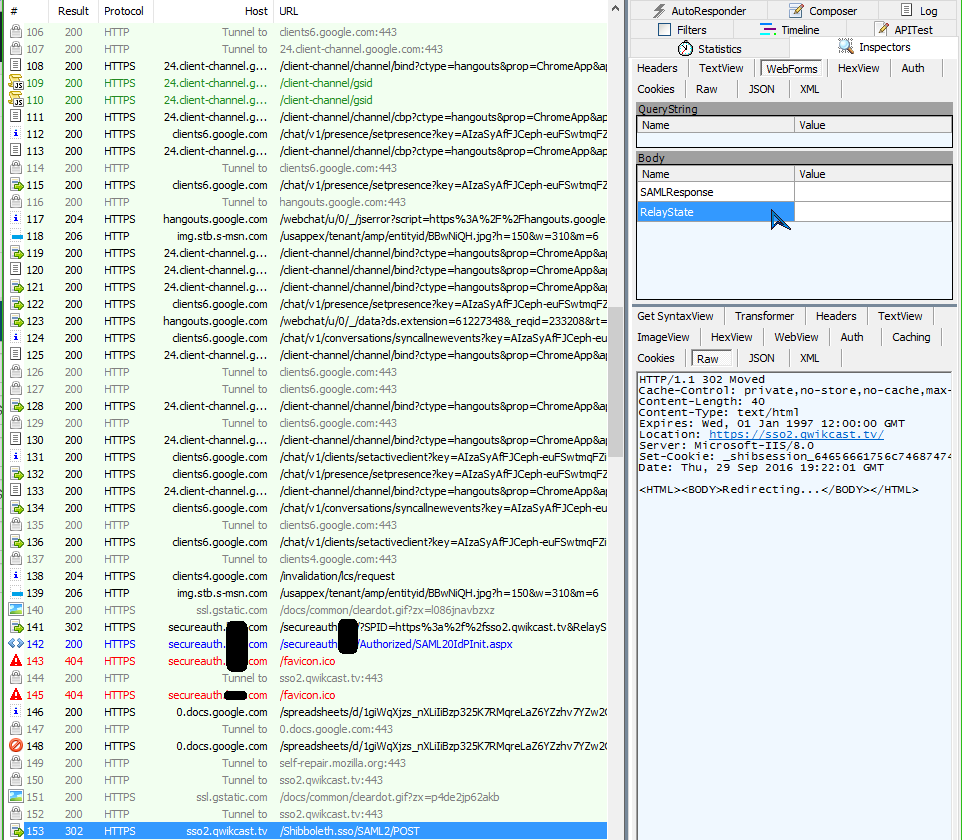
Task: Sort sessions by Protocol column header
Action: coord(124,11)
